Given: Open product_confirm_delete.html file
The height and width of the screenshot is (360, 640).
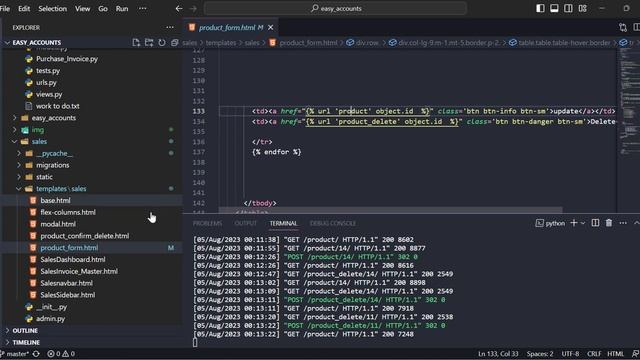Looking at the screenshot, I should [x=84, y=236].
